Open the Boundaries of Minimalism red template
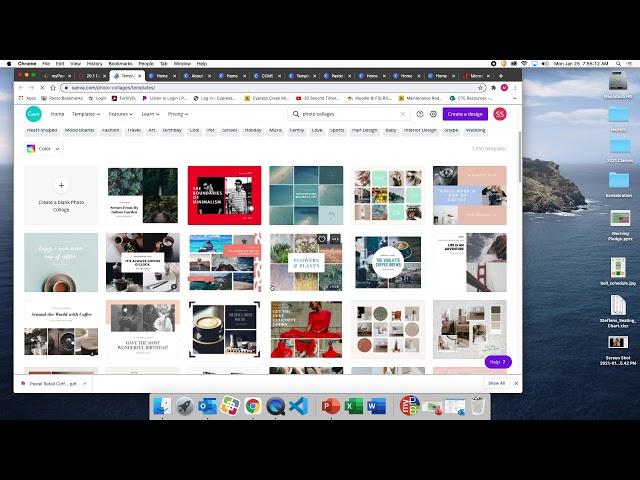The image size is (640, 480). pos(224,195)
